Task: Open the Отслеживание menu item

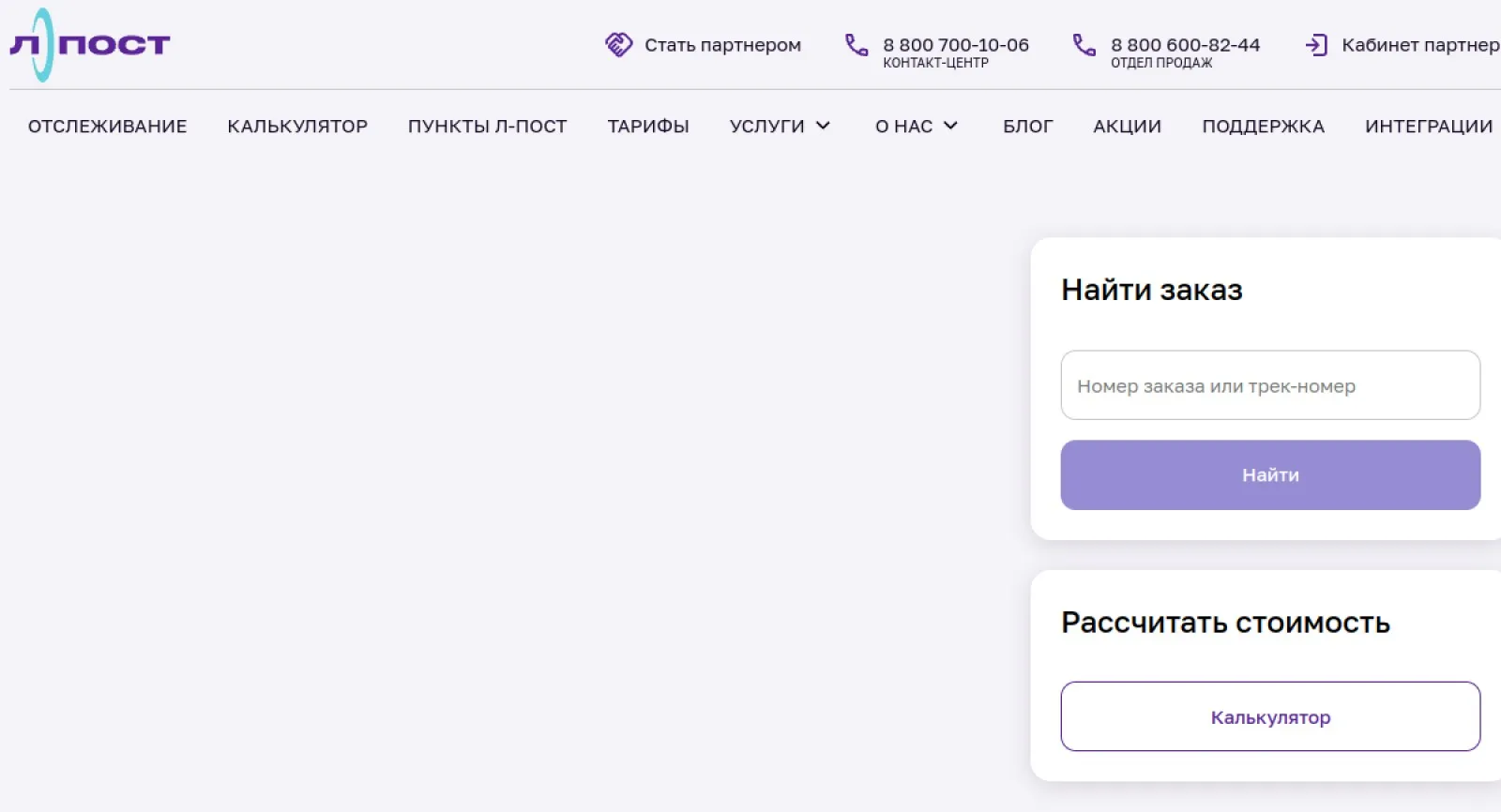Action: click(x=107, y=127)
